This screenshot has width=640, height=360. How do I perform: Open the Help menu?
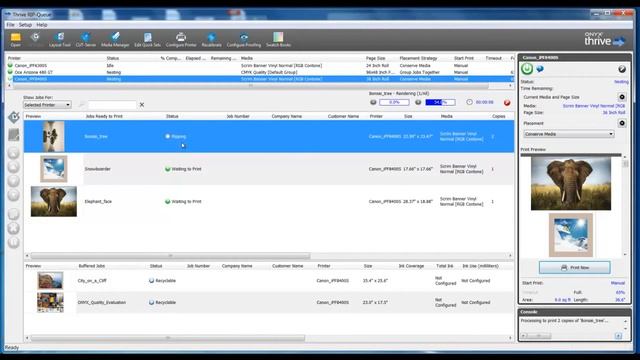[x=42, y=25]
